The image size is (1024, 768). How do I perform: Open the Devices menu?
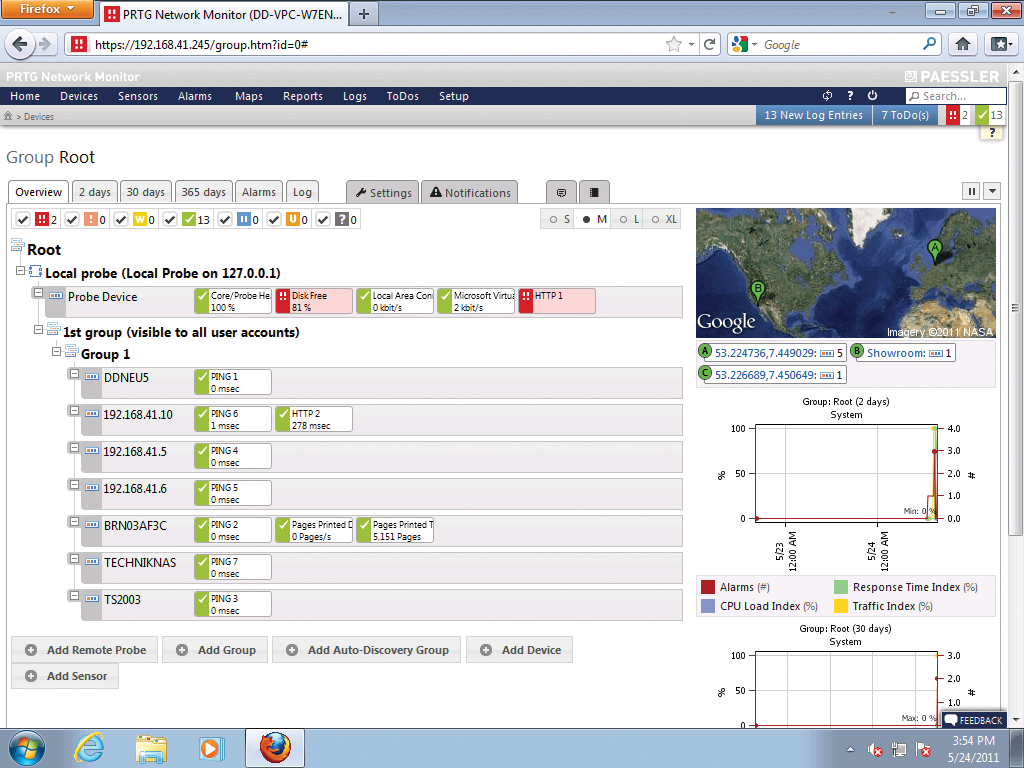[79, 96]
